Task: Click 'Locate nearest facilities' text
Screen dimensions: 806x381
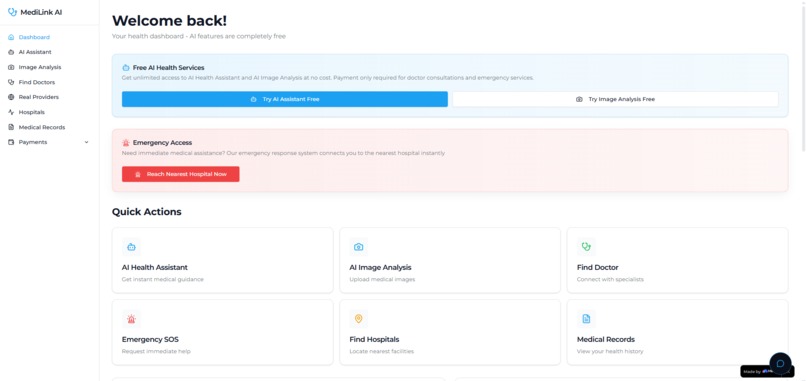Action: coord(381,351)
